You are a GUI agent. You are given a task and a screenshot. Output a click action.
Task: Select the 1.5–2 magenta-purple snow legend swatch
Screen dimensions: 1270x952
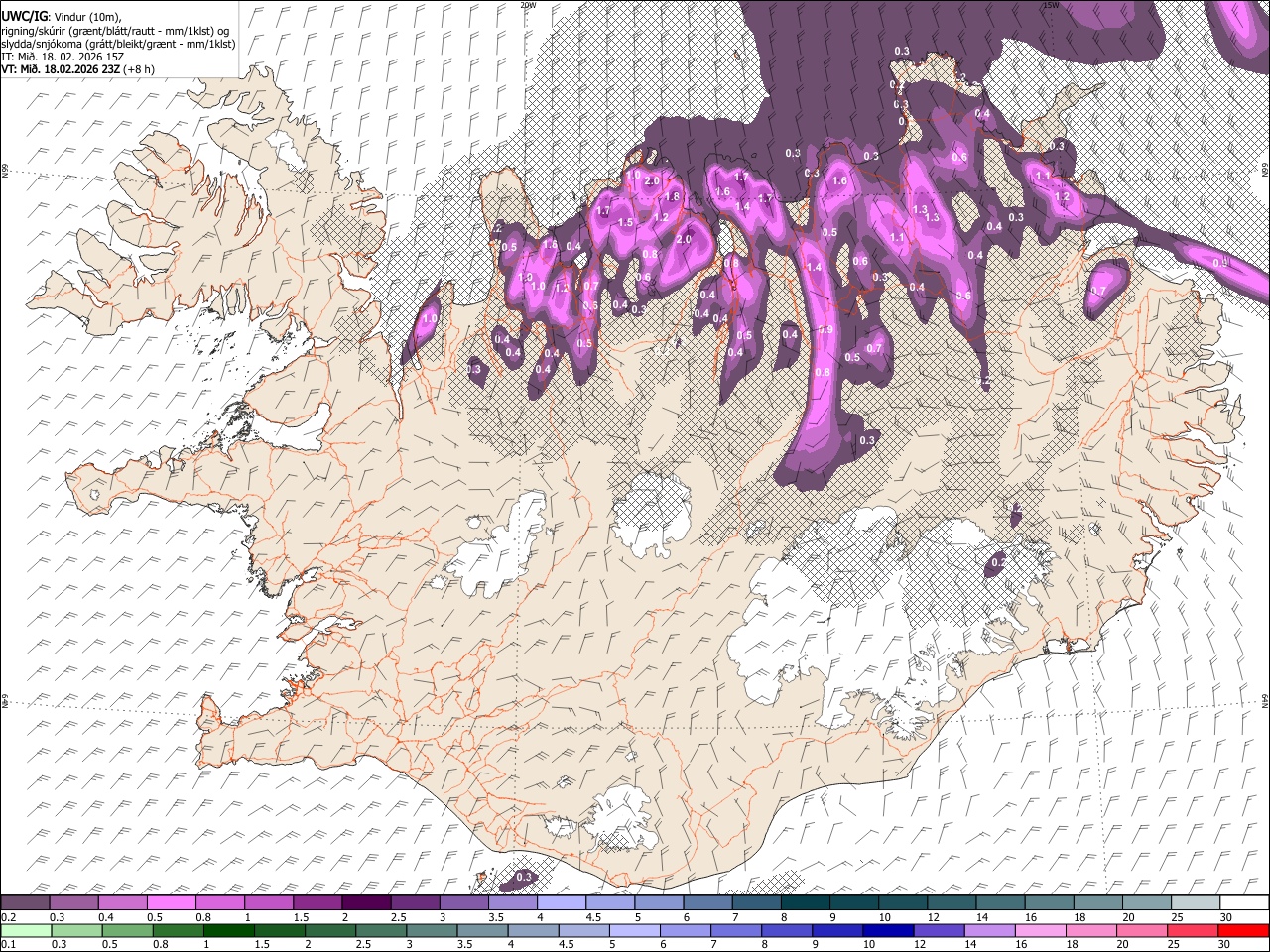coord(317,903)
